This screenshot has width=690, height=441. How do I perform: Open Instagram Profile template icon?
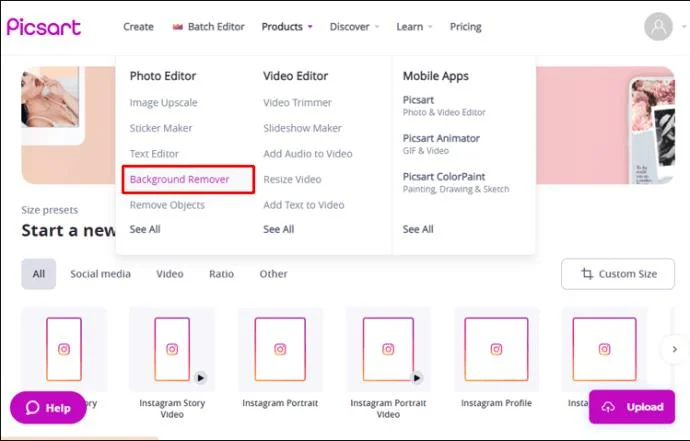[496, 349]
